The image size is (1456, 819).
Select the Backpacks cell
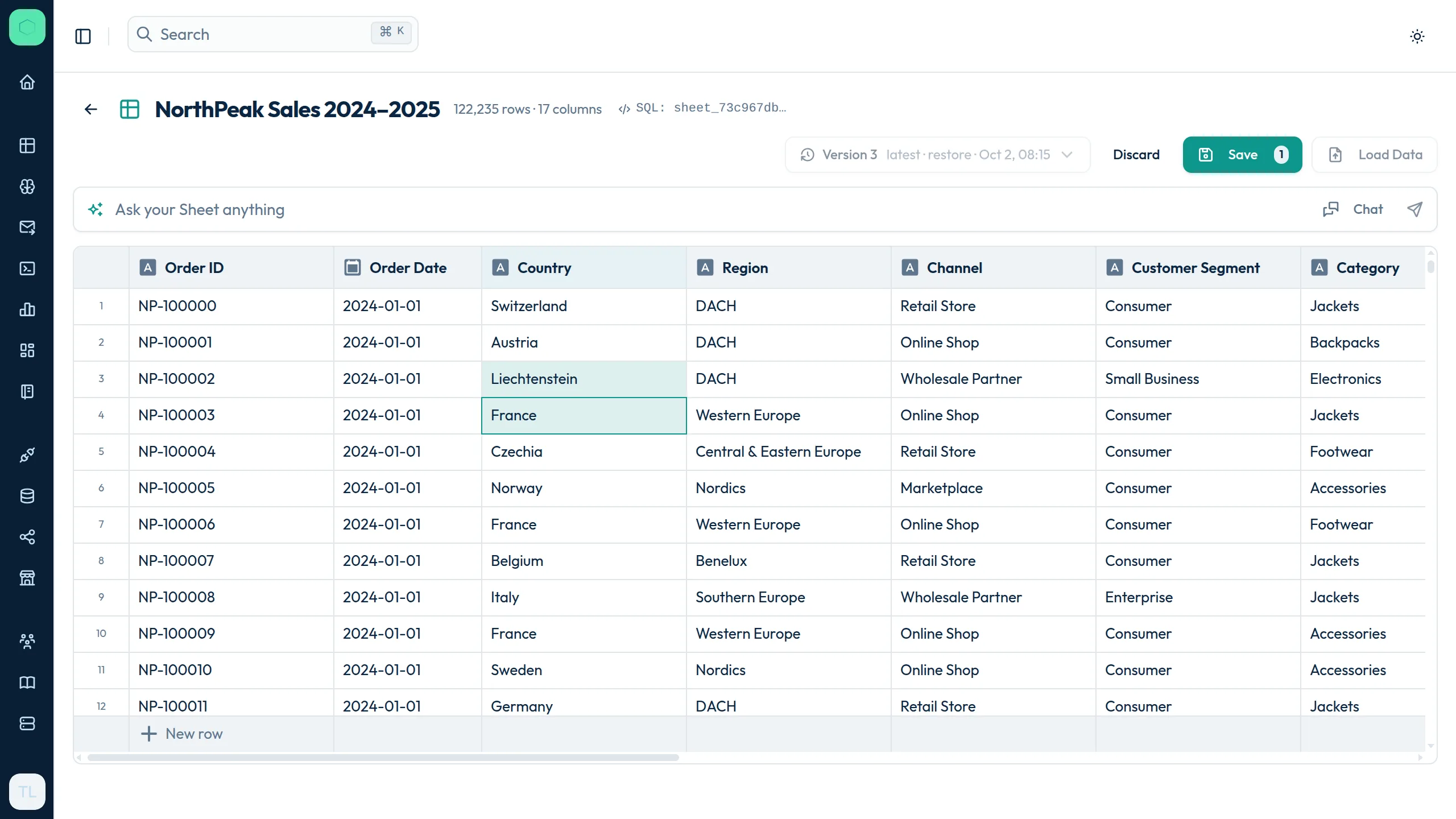coord(1363,342)
